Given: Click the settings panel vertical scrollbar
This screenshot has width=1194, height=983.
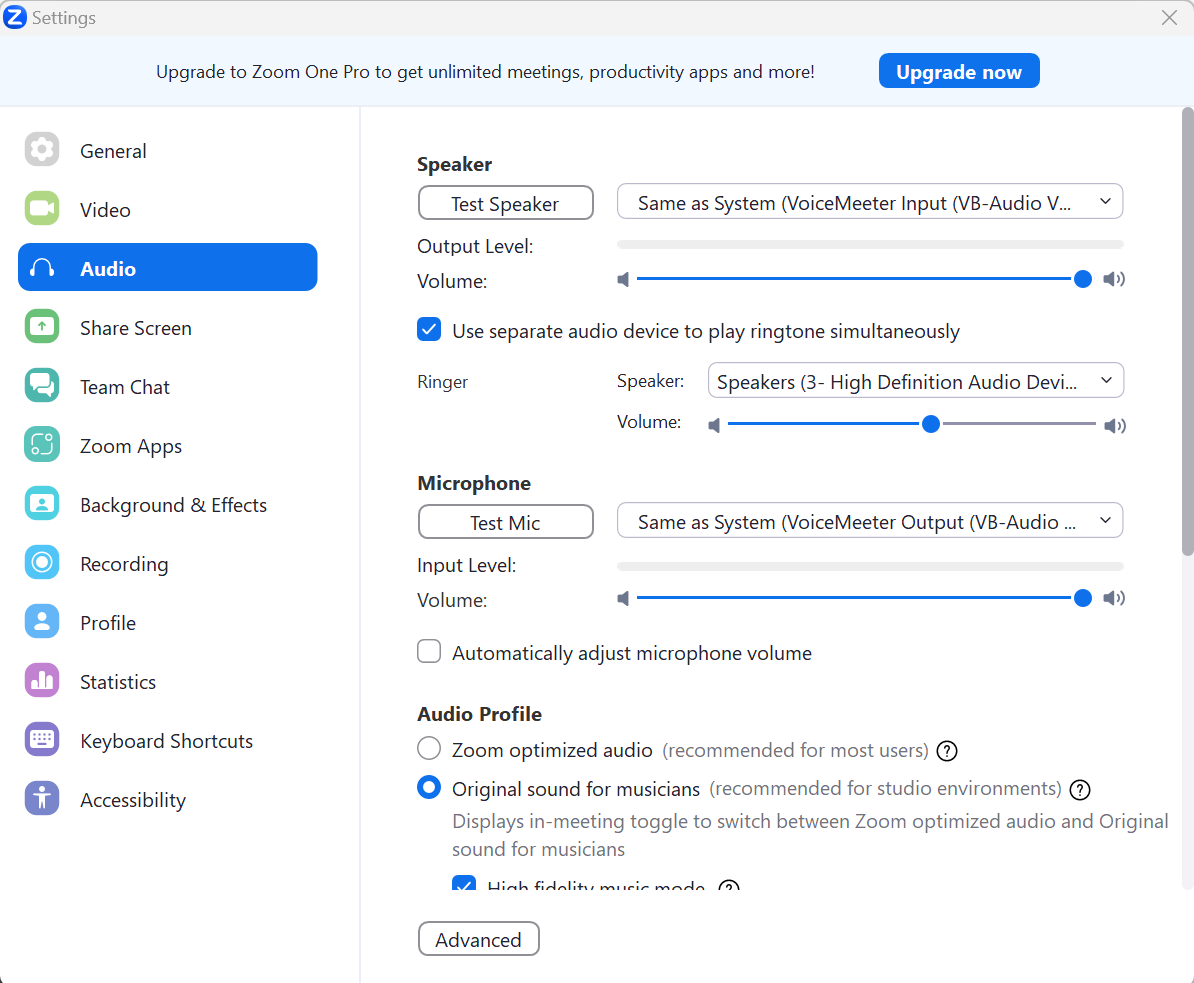Looking at the screenshot, I should coord(1187,332).
